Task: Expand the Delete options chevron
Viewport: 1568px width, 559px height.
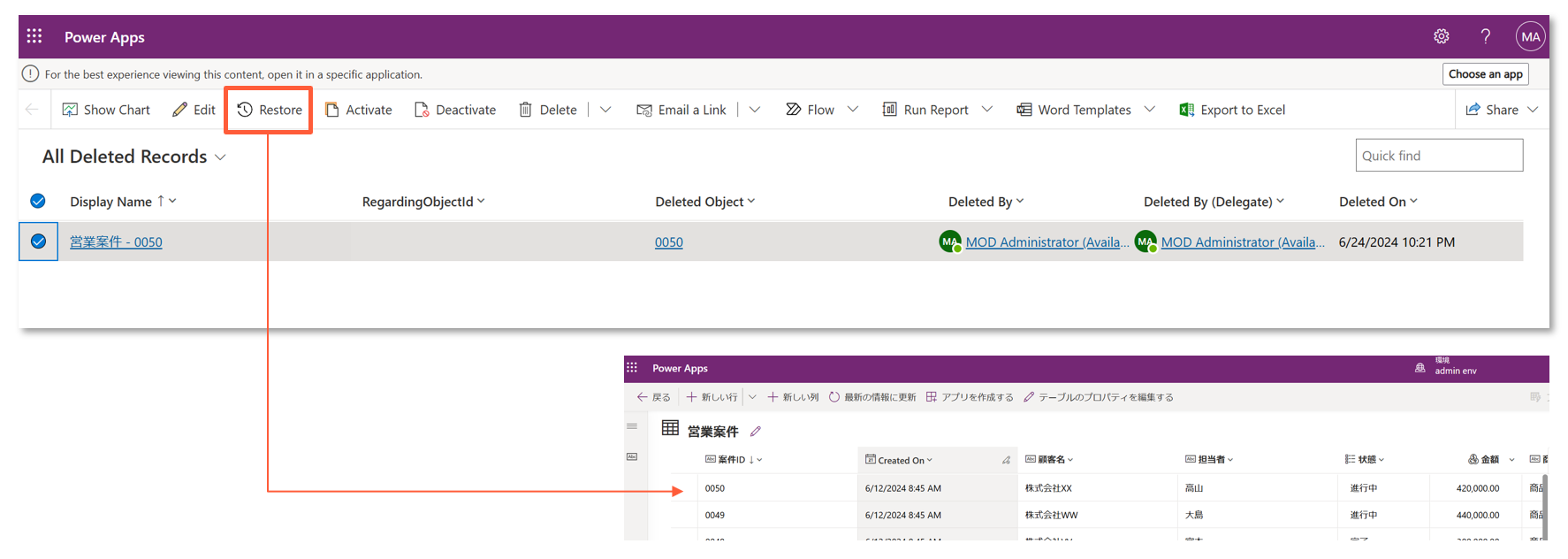Action: point(605,110)
